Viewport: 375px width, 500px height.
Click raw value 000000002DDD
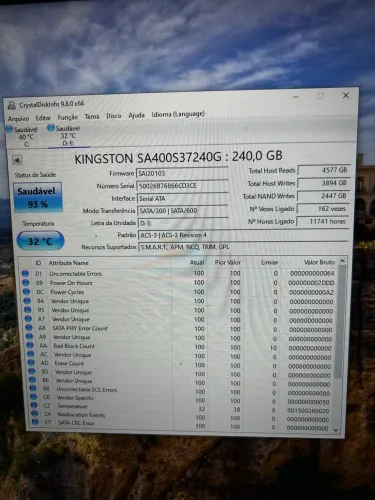coord(311,283)
